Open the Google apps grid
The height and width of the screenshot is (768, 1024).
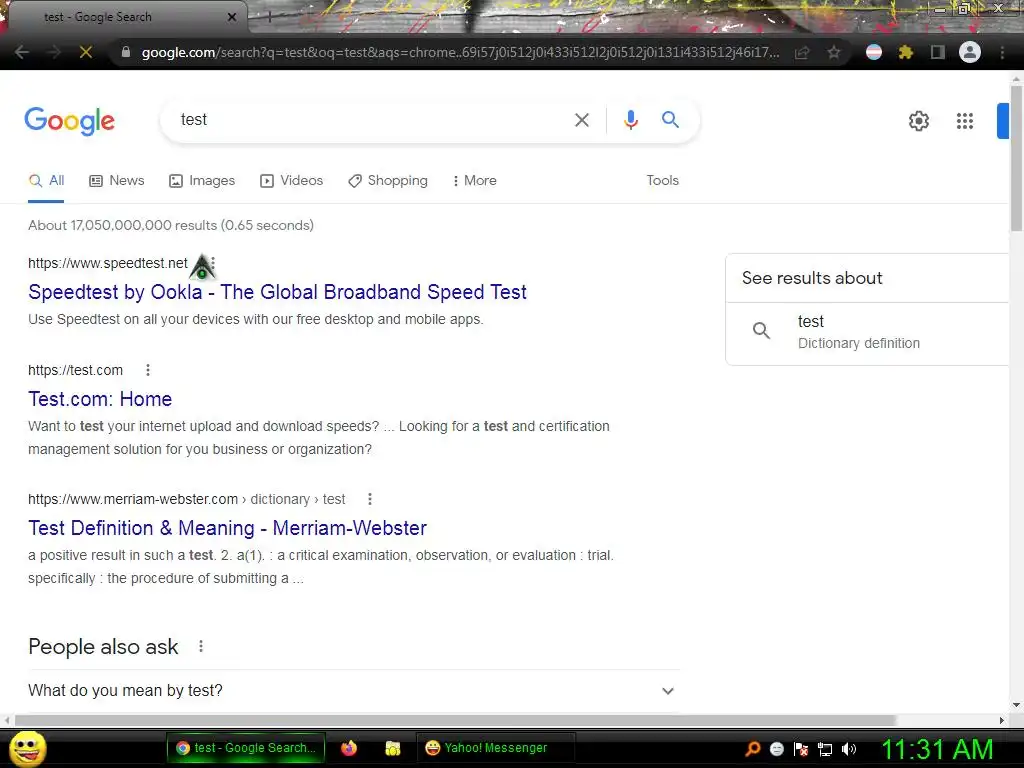[965, 121]
